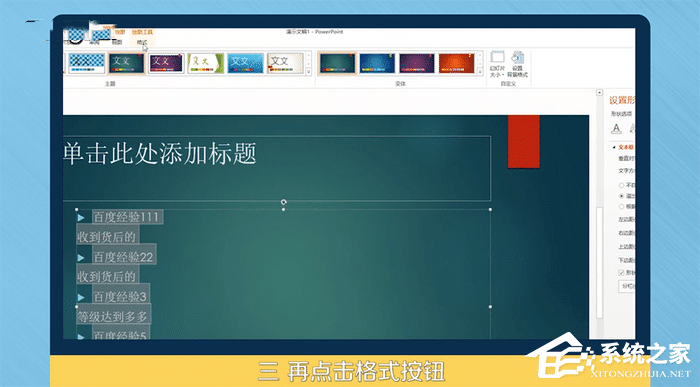Viewport: 700px width, 387px height.
Task: Apply the light blue 文文 theme
Action: 245,63
